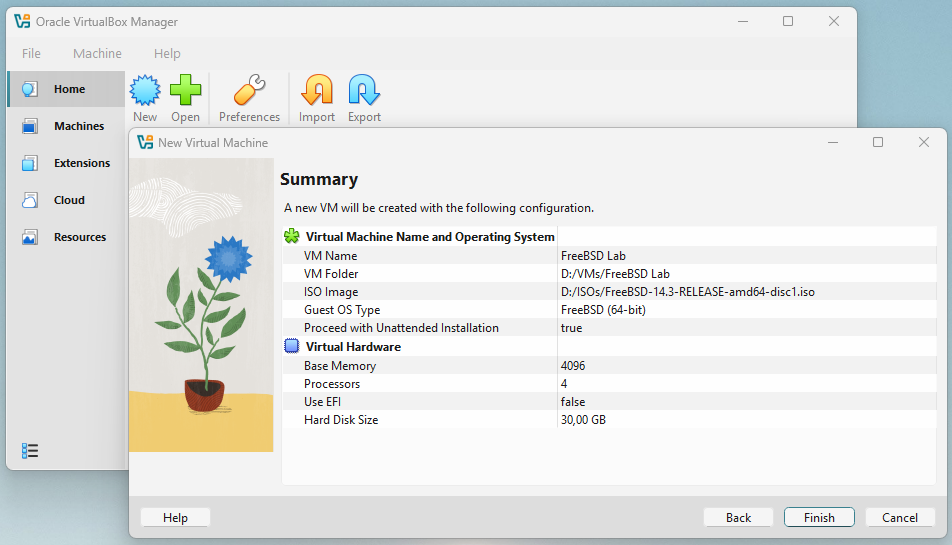This screenshot has width=952, height=545.
Task: Select Home in the Manager sidebar
Action: [66, 89]
